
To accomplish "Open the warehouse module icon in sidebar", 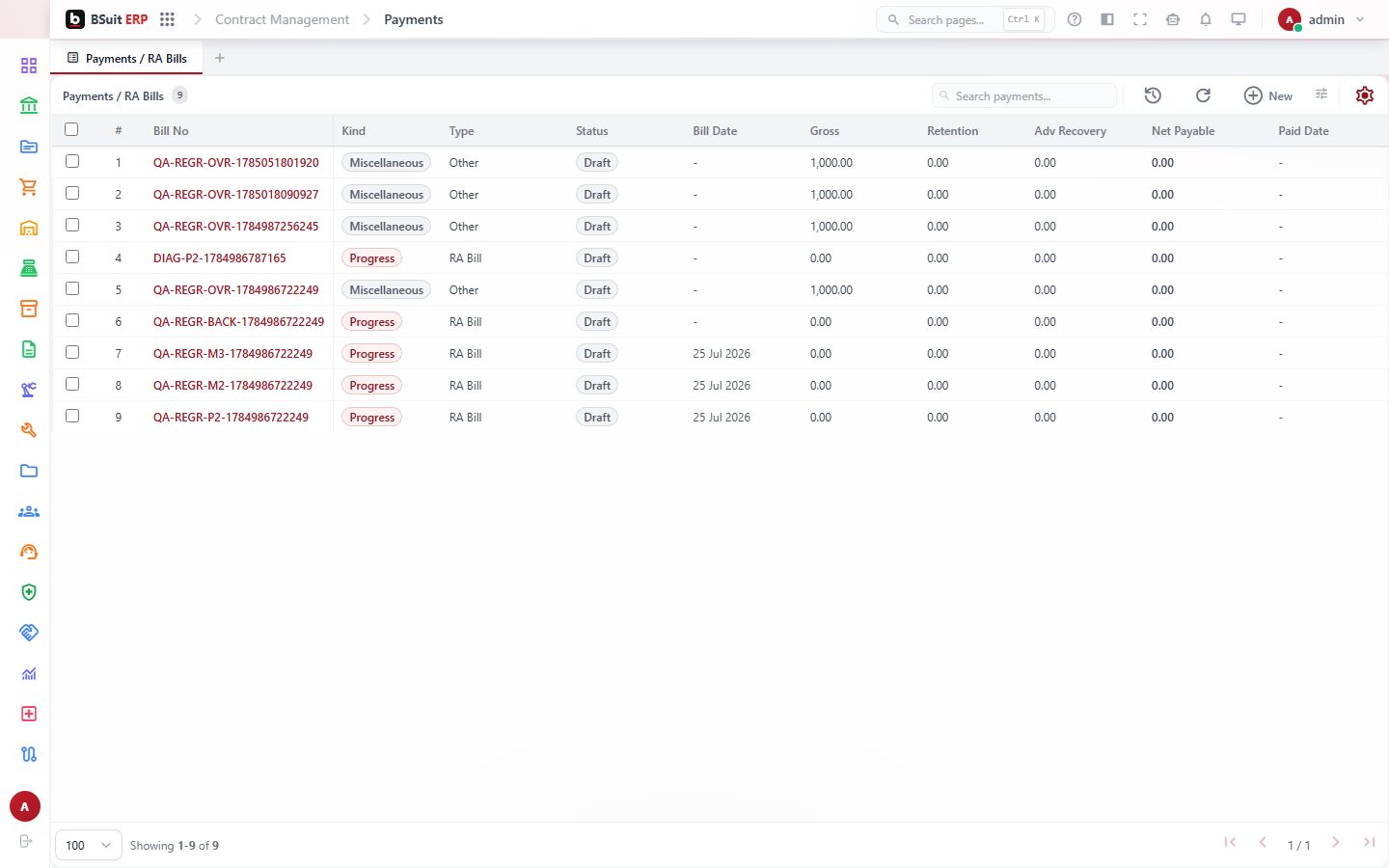I will pos(29,229).
